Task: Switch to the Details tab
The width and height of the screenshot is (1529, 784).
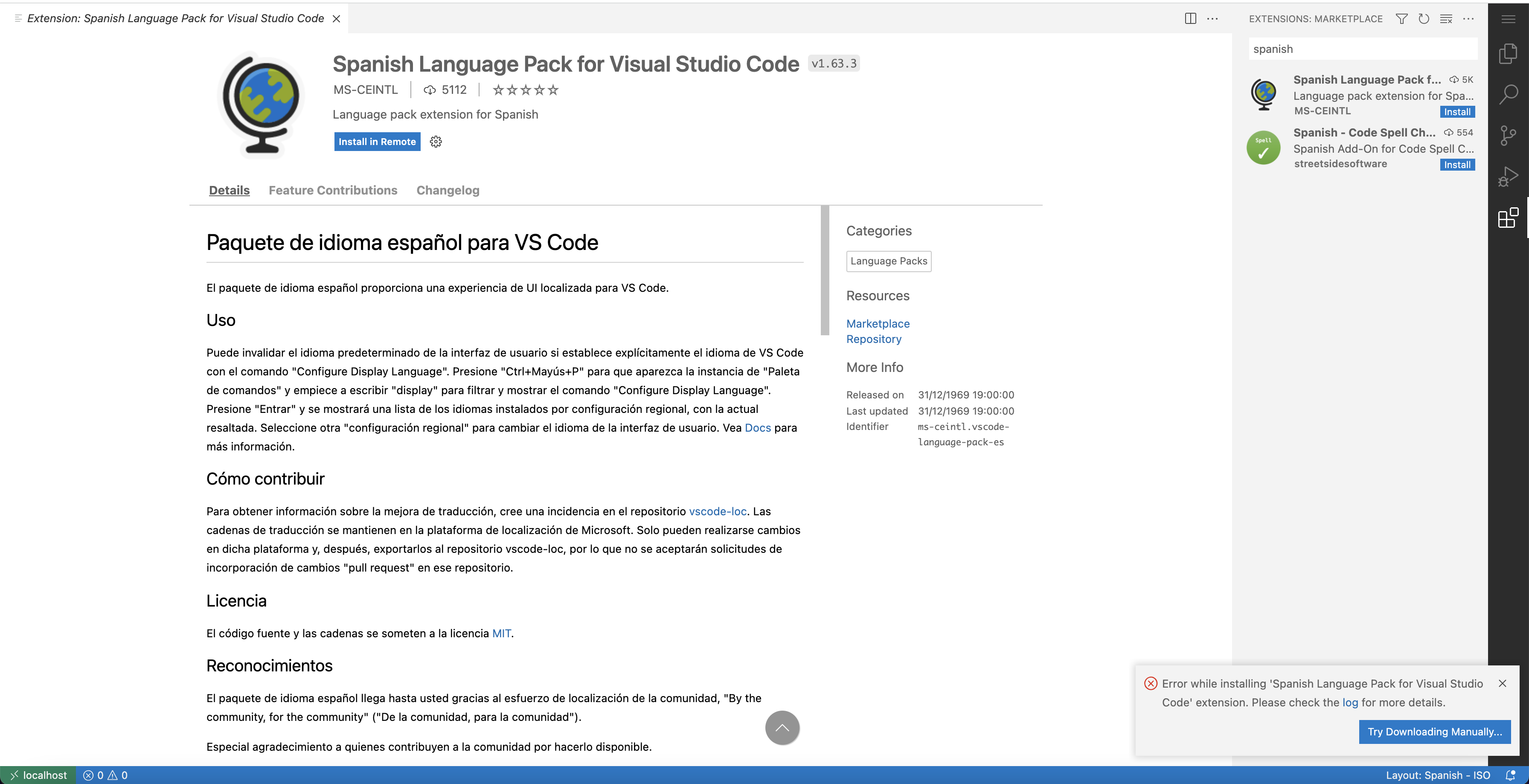Action: [x=229, y=191]
